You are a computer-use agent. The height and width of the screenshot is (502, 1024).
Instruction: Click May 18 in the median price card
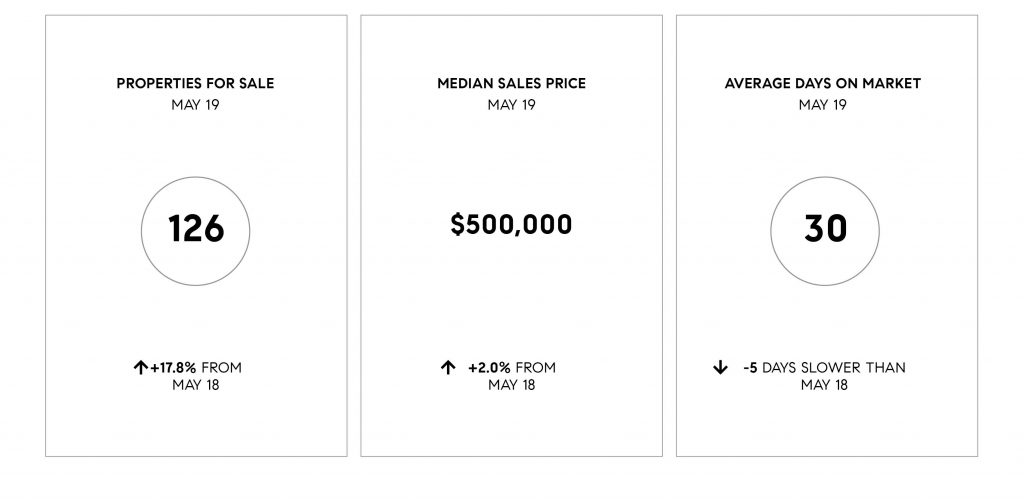pyautogui.click(x=511, y=385)
